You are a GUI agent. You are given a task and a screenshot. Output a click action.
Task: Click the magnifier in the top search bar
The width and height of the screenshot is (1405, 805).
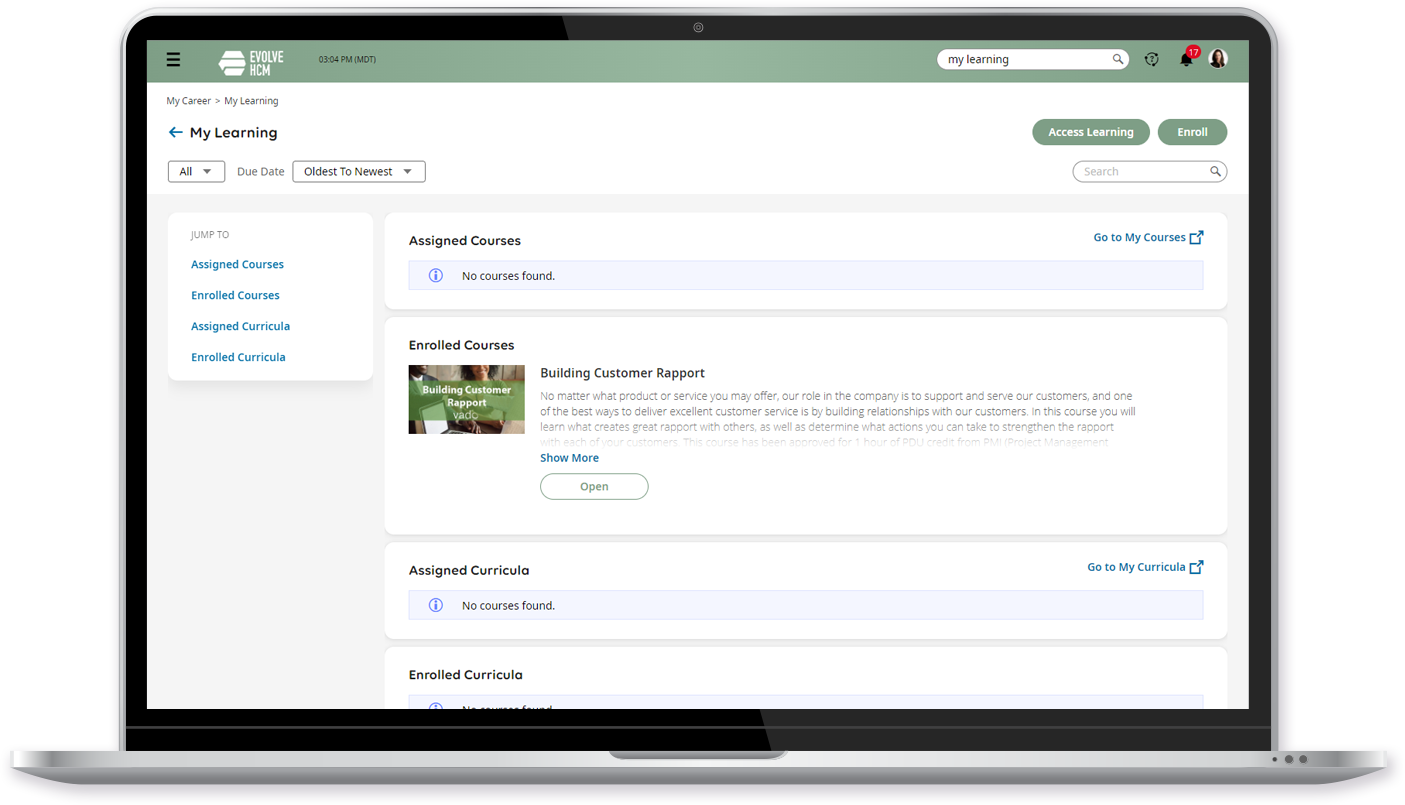click(1117, 59)
